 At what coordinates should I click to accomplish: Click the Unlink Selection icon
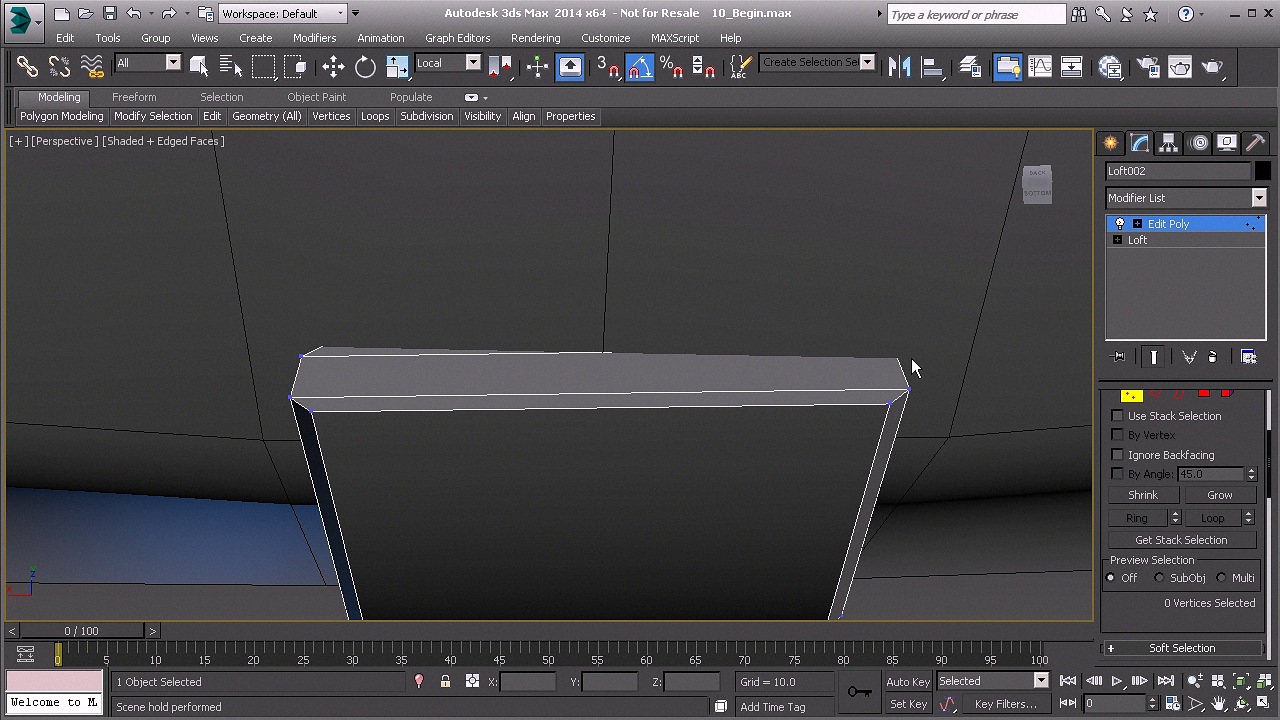click(59, 67)
